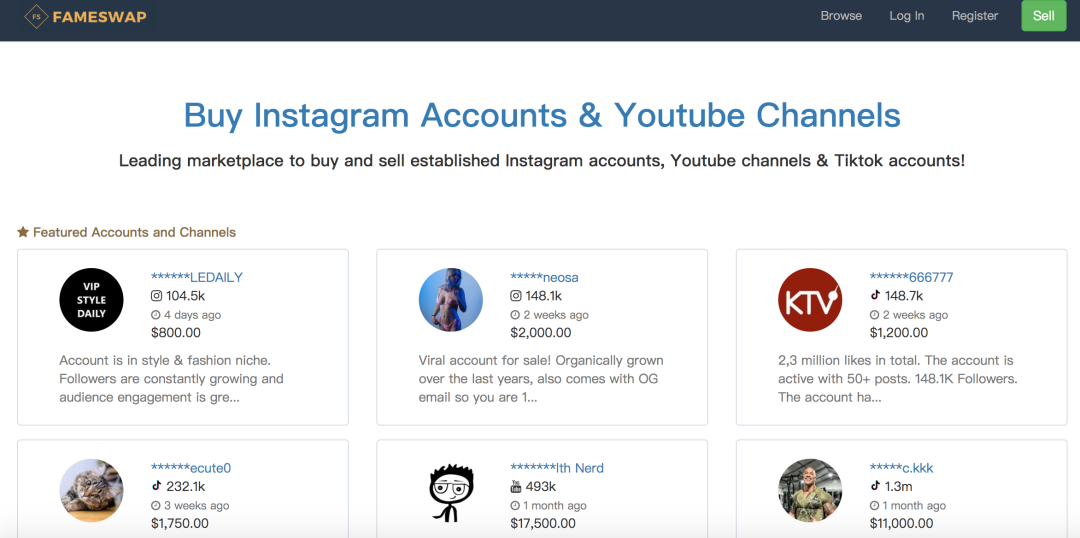Click the TikTok icon beside 1.3m

point(875,486)
